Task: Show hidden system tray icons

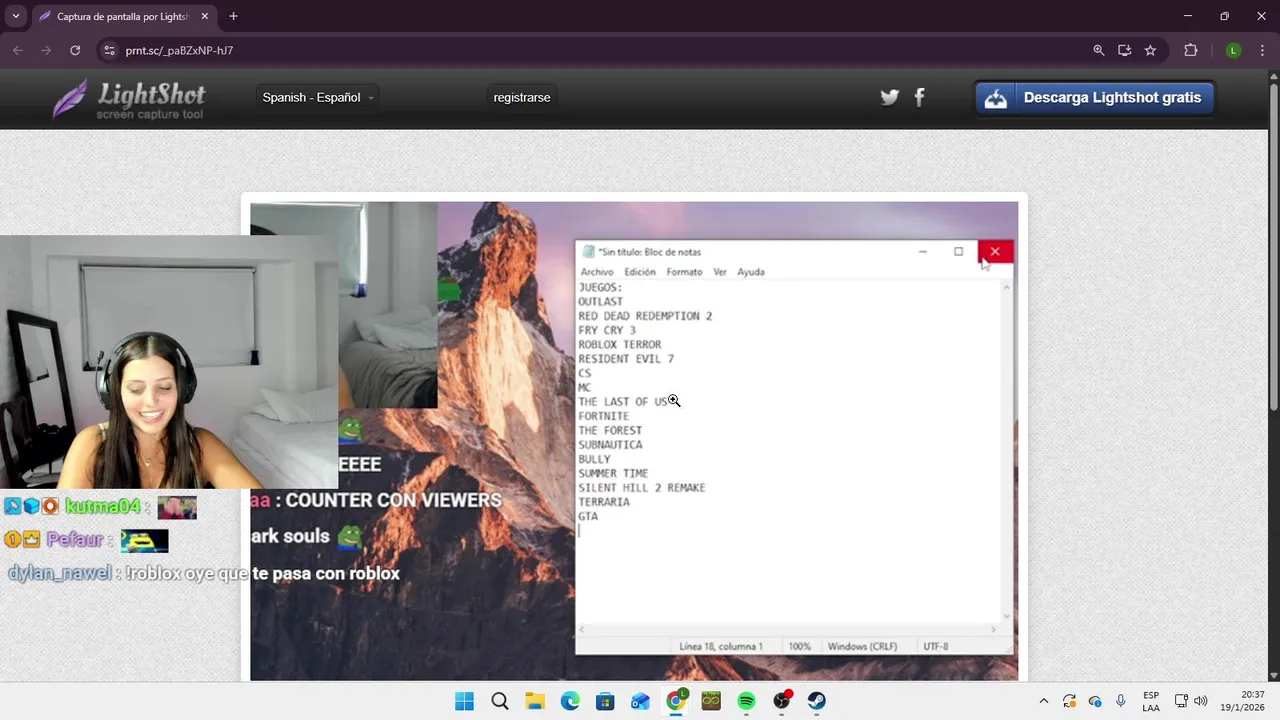Action: 1044,701
